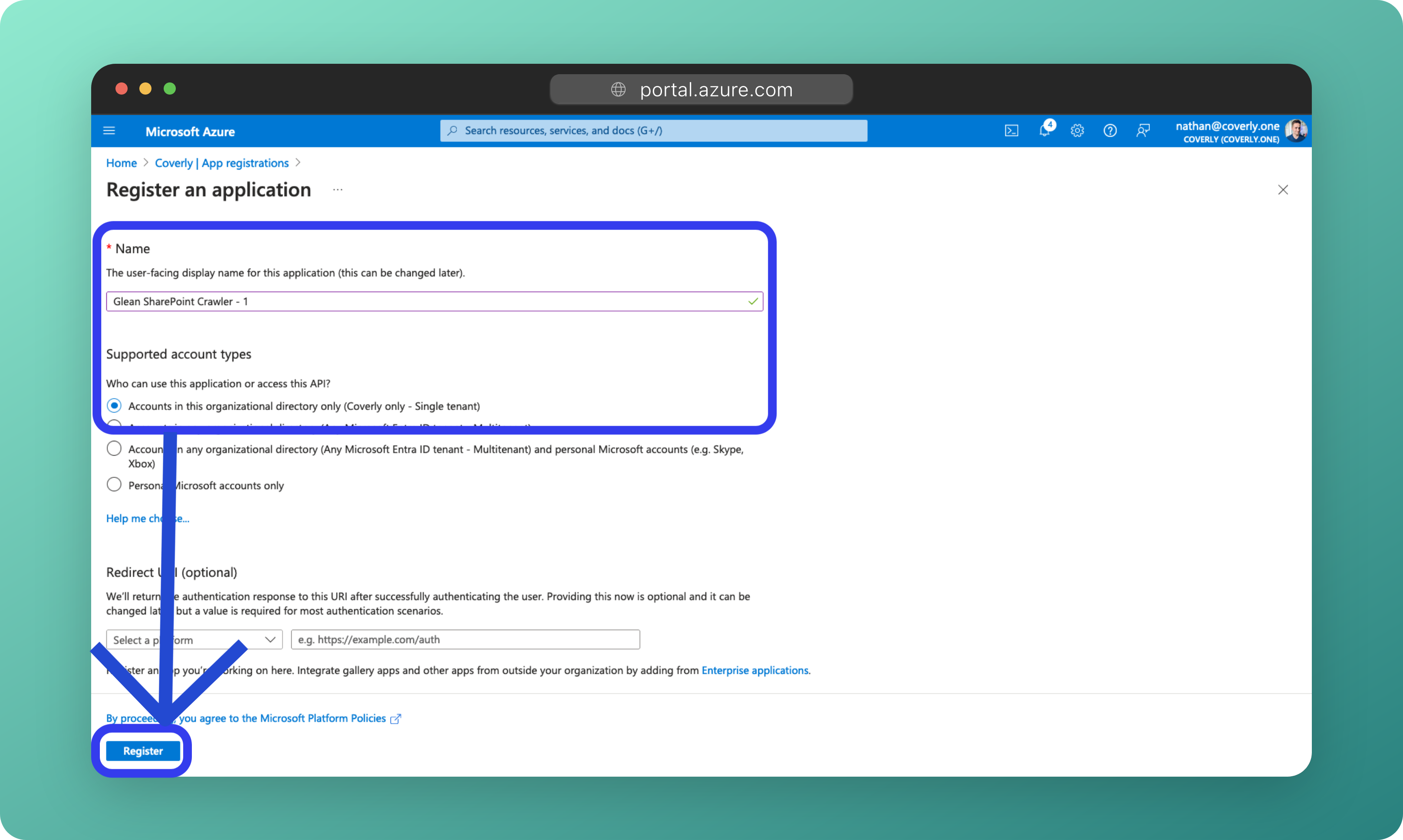Click the user profile avatar
The image size is (1403, 840).
pos(1295,131)
